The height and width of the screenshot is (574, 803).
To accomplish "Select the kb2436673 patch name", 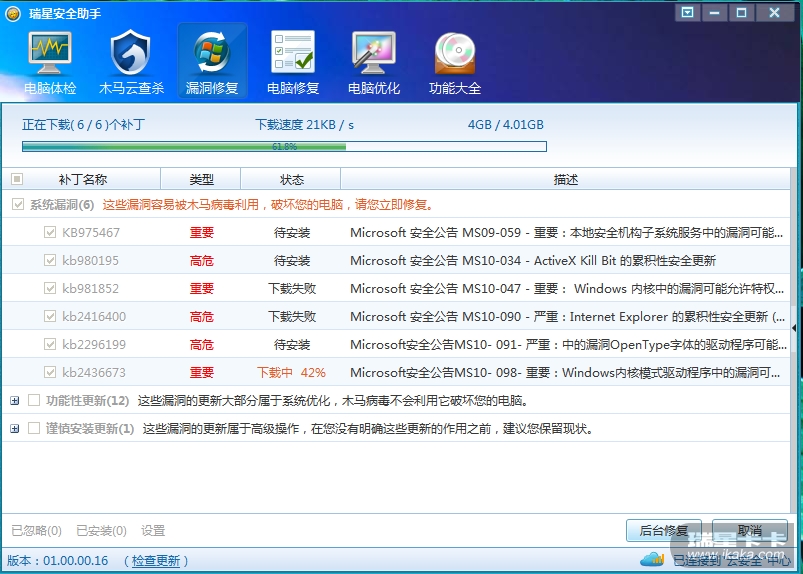I will [94, 372].
